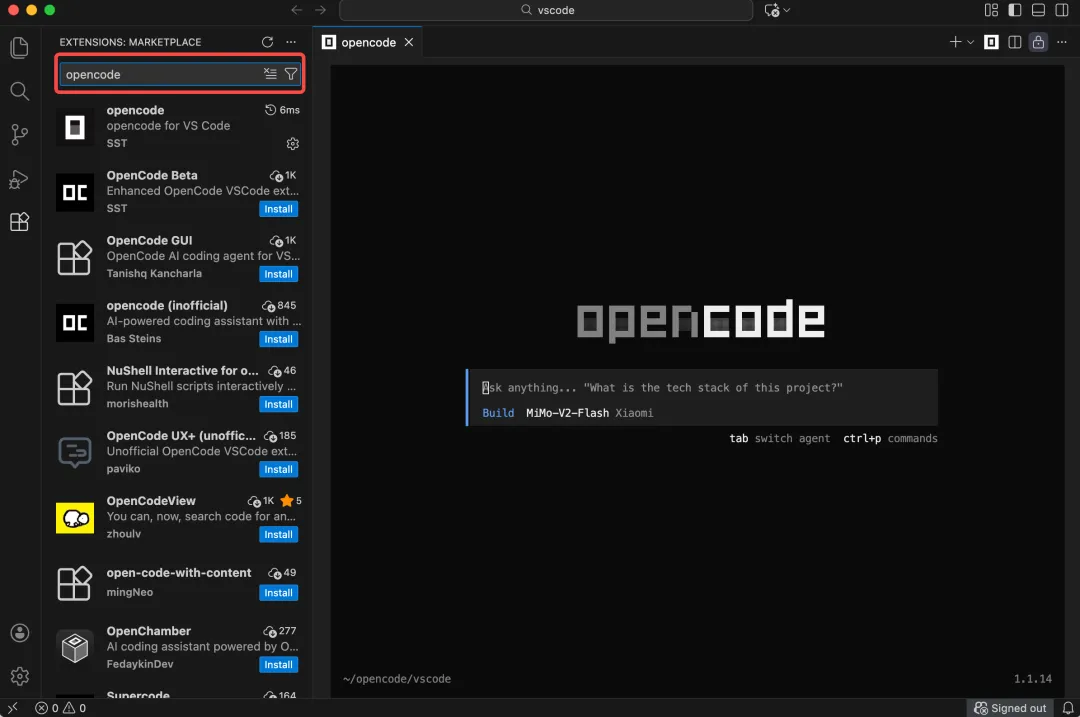Image resolution: width=1080 pixels, height=717 pixels.
Task: Open notifications bell in status bar
Action: point(1068,708)
